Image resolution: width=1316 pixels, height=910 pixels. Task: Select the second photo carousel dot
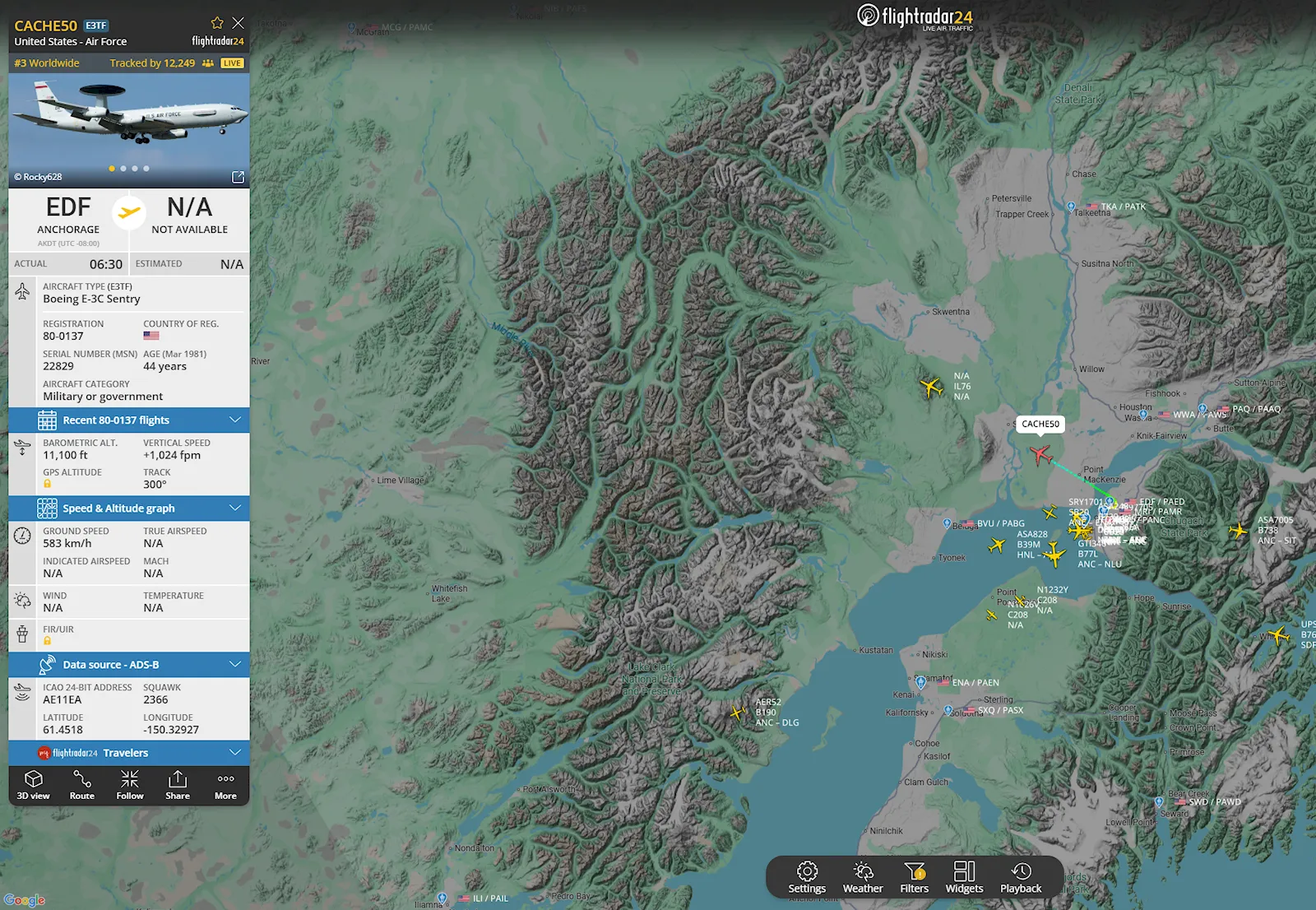(123, 169)
